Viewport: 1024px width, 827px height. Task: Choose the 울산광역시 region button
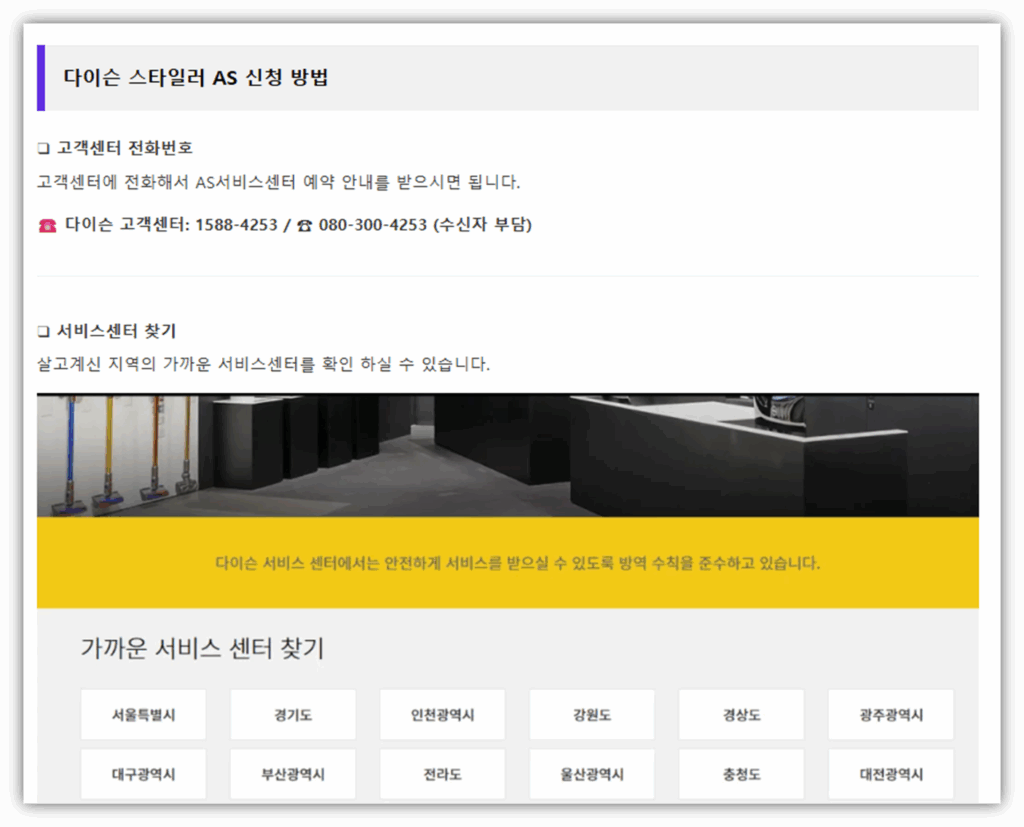pyautogui.click(x=592, y=774)
